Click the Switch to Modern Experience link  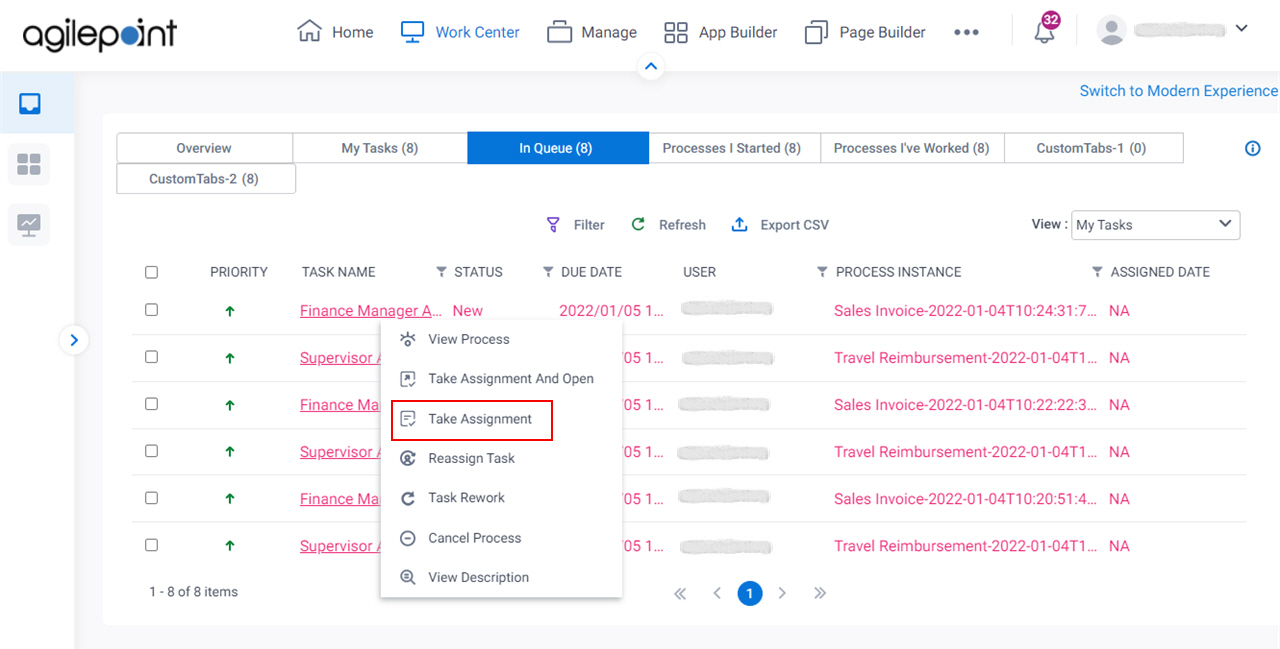[1177, 90]
